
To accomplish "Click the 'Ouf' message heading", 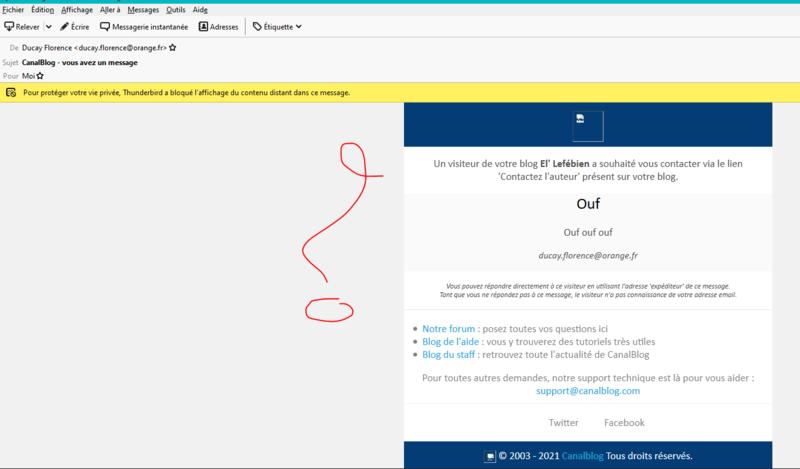I will coord(588,204).
